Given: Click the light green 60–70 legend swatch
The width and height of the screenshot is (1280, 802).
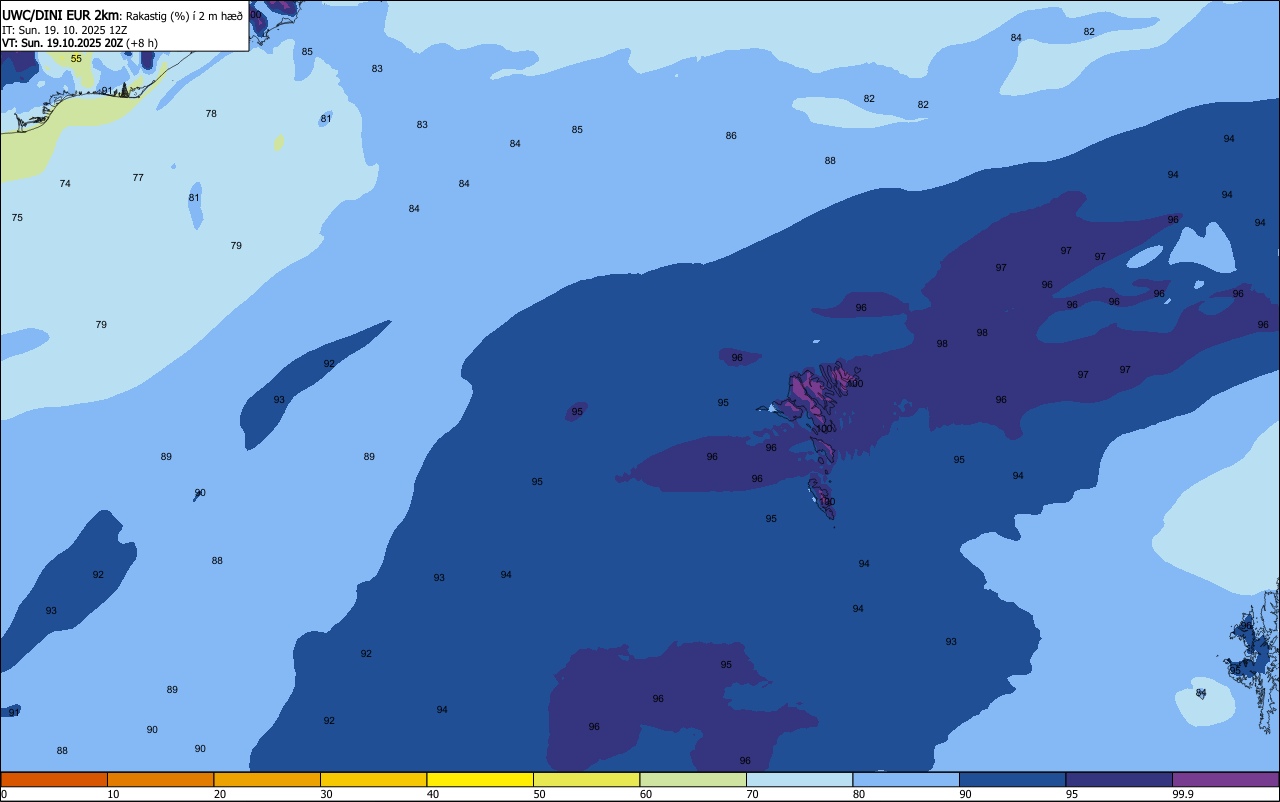Looking at the screenshot, I should [693, 779].
